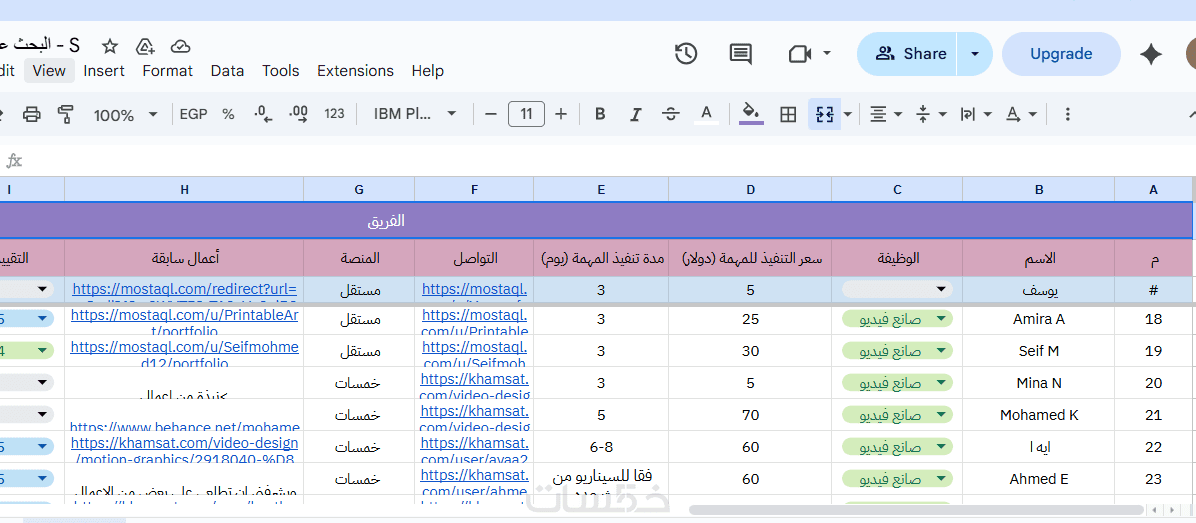Image resolution: width=1196 pixels, height=523 pixels.
Task: Click the Gemini sparkle icon
Action: pyautogui.click(x=1151, y=54)
